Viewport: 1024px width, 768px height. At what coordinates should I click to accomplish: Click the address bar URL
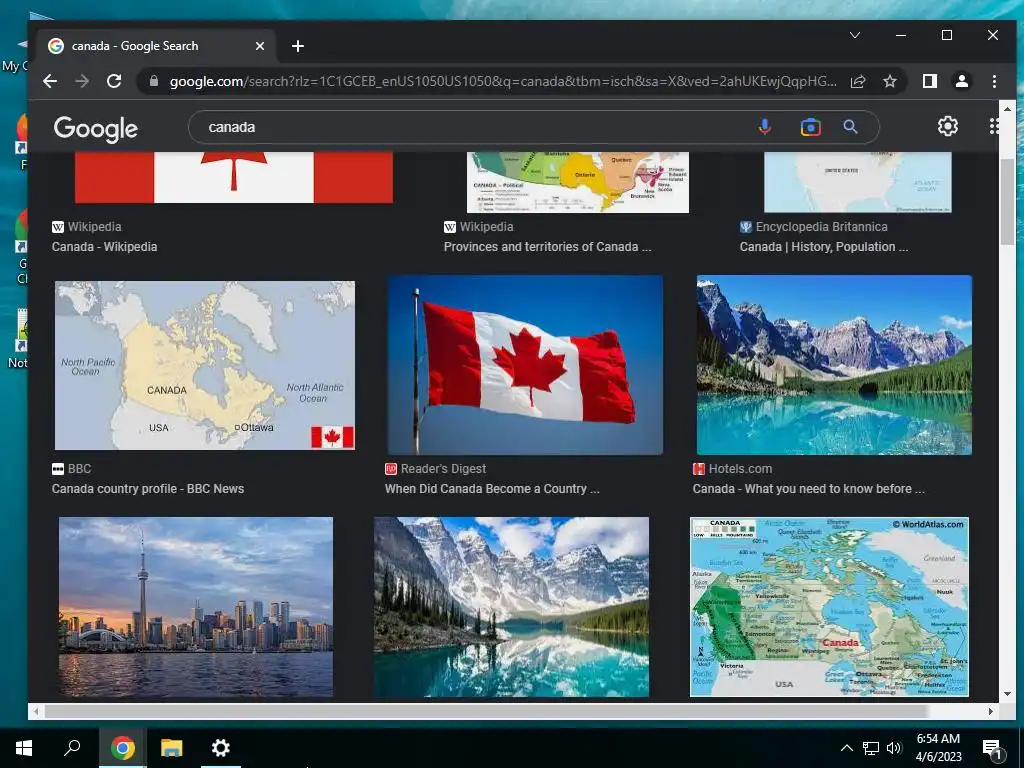503,81
